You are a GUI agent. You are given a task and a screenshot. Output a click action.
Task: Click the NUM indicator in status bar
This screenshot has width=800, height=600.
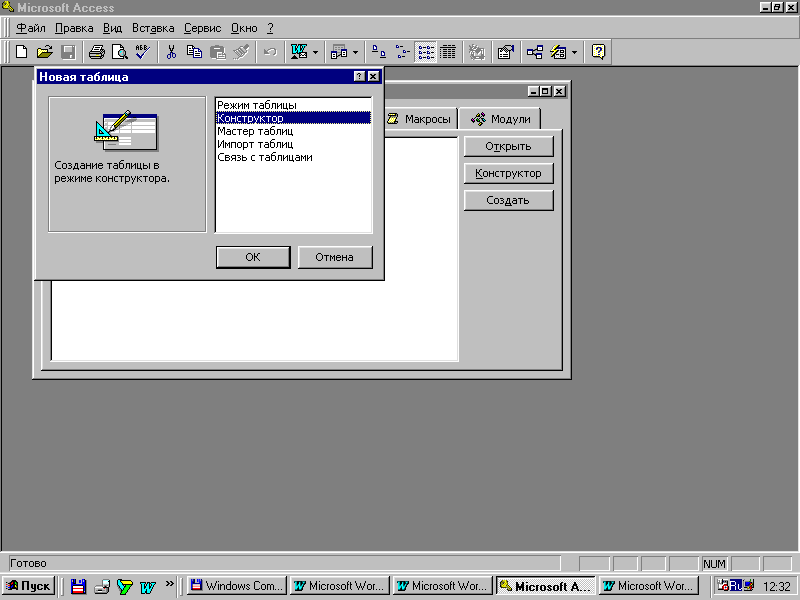click(714, 563)
